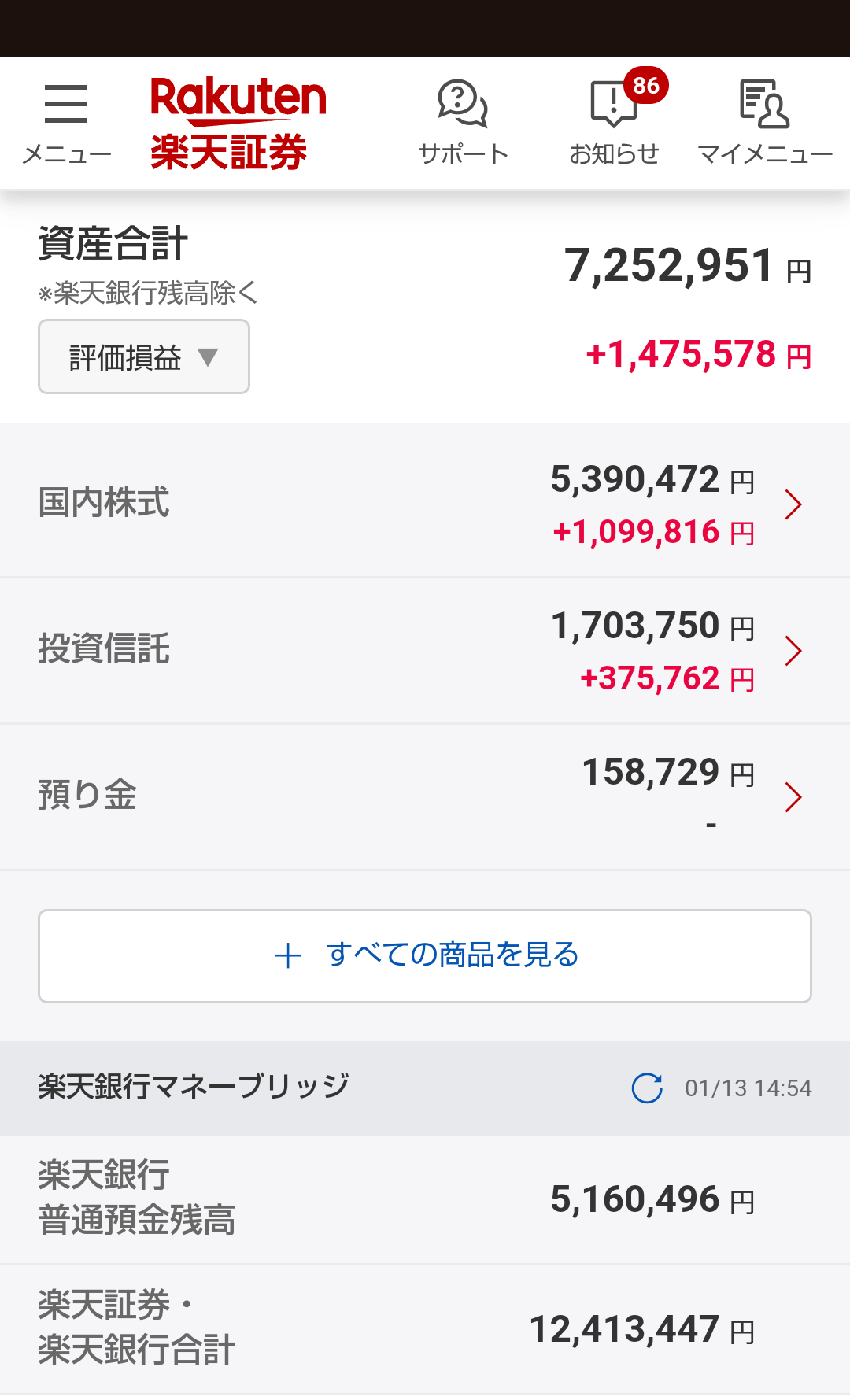Open the hamburger メニュー icon
This screenshot has width=850, height=1400.
tap(66, 105)
